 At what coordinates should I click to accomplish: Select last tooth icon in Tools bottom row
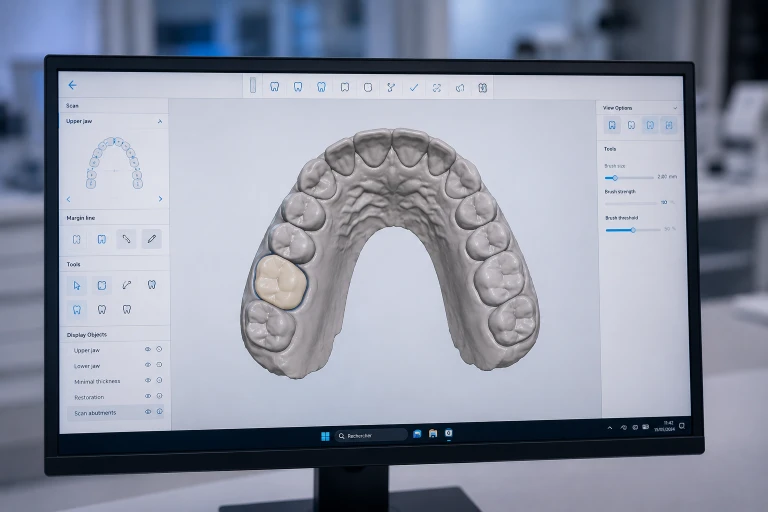pos(127,309)
